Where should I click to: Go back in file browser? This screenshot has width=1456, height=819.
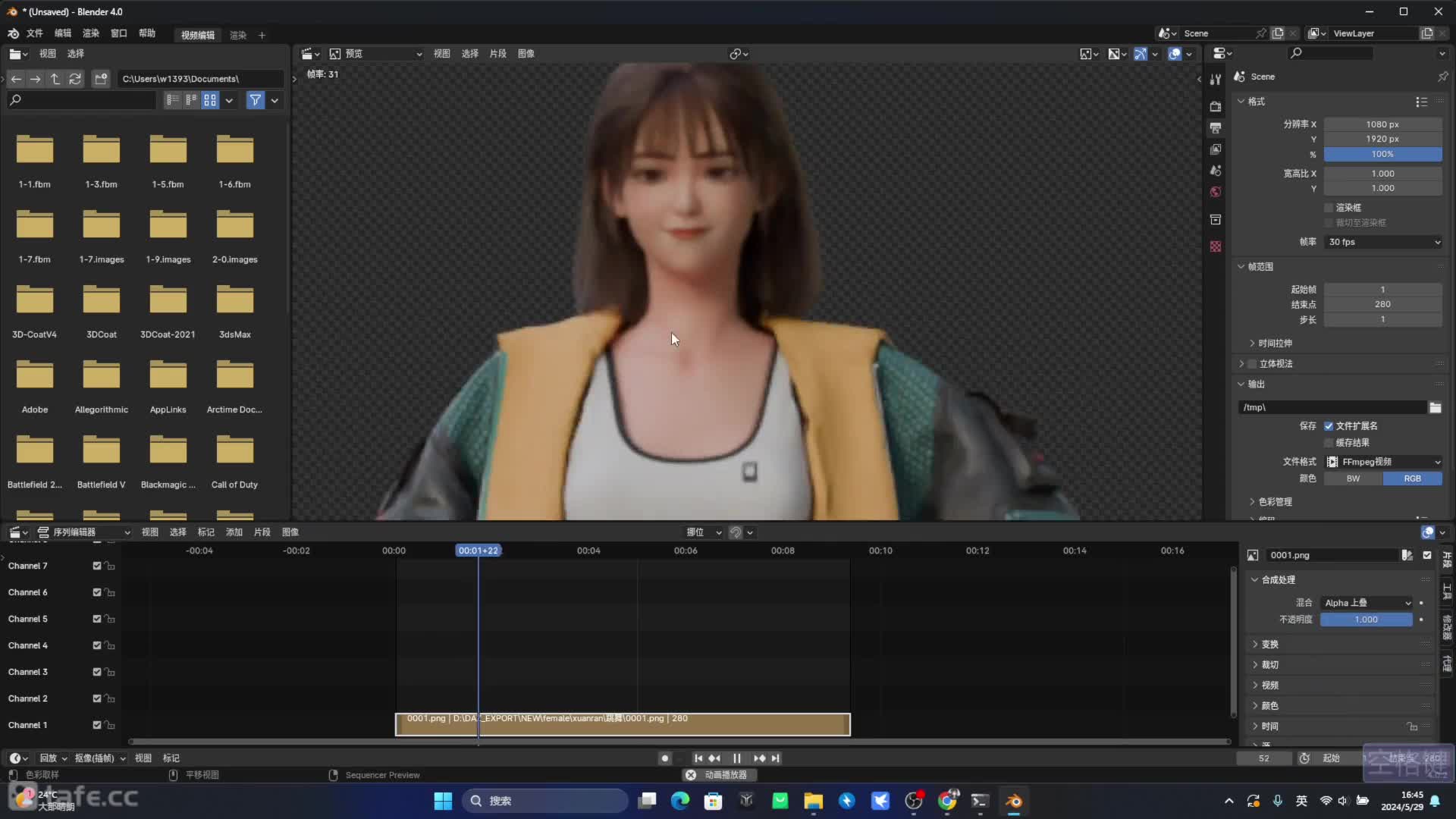pos(16,79)
